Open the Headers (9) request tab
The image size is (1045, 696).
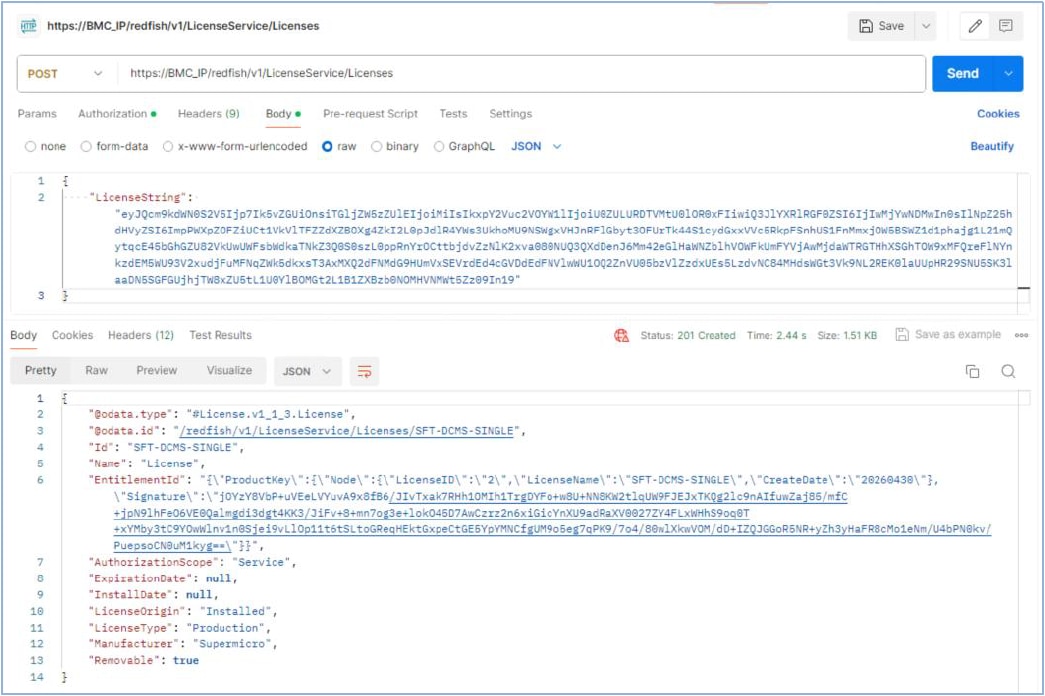209,113
